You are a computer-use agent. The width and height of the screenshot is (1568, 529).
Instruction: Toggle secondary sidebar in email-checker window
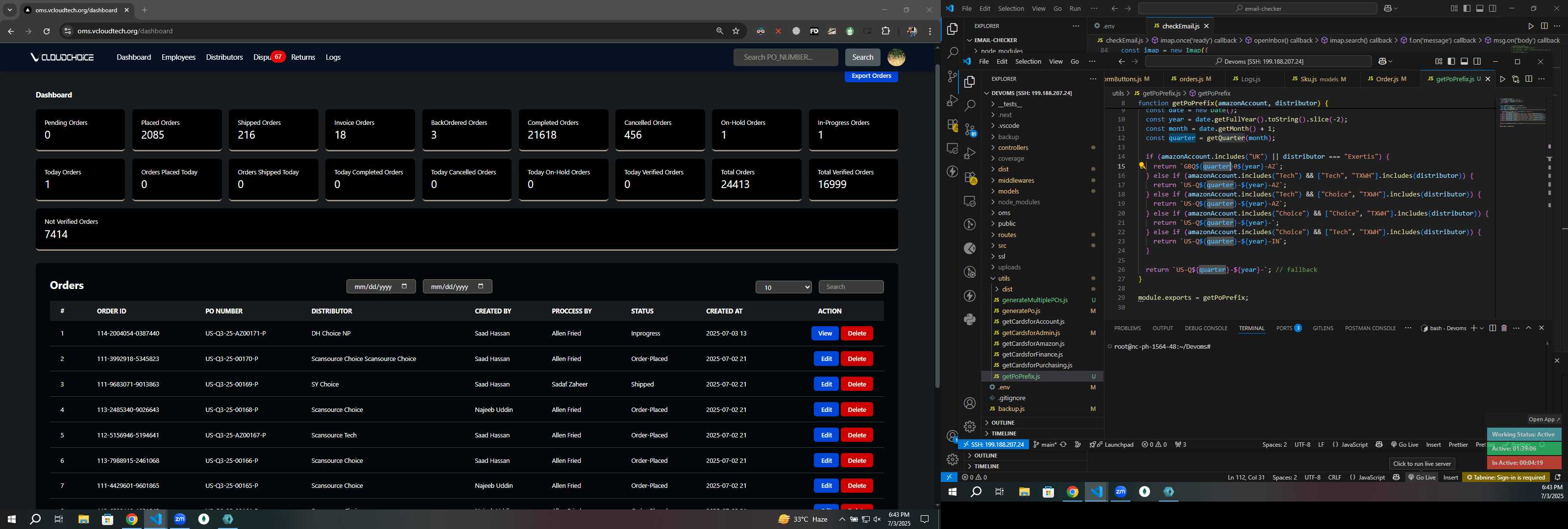pyautogui.click(x=1493, y=8)
